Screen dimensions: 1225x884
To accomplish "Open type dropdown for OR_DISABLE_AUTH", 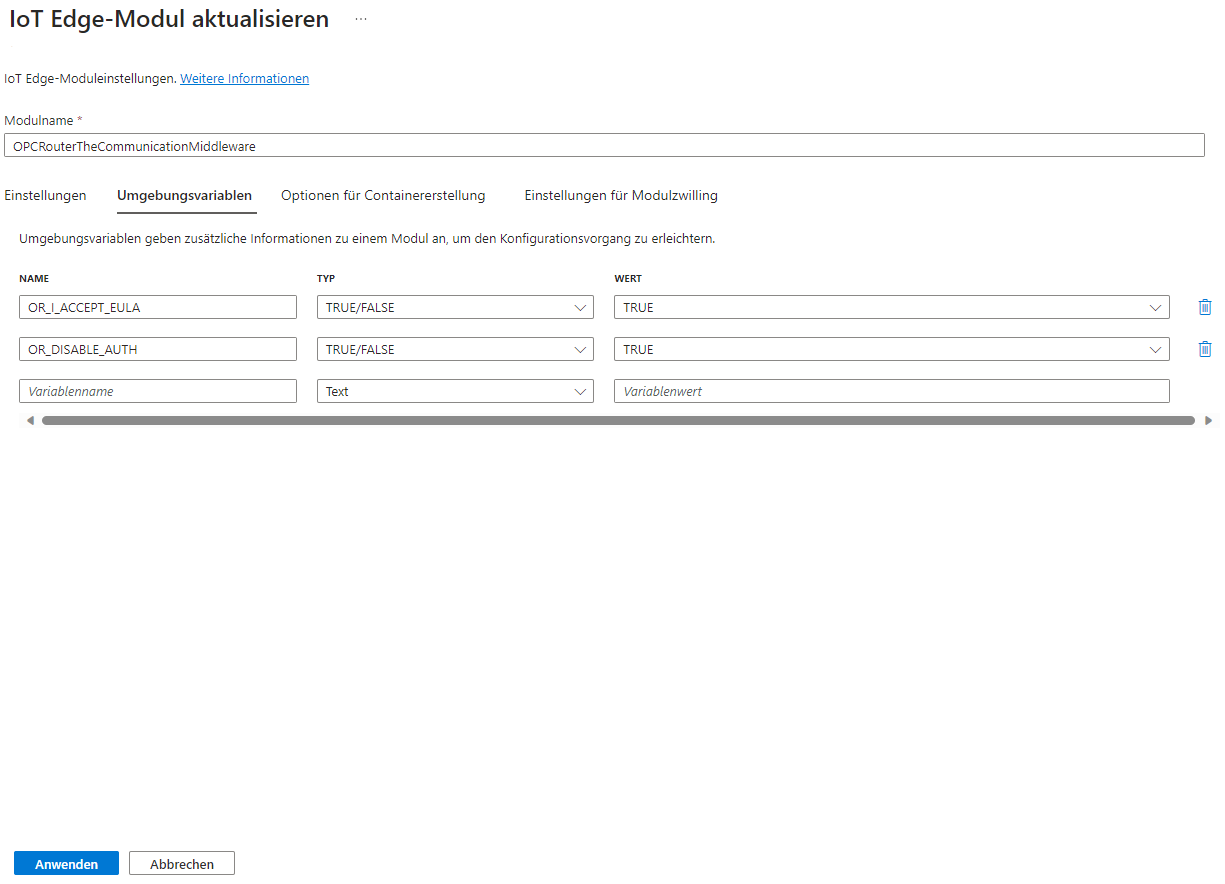I will tap(455, 349).
